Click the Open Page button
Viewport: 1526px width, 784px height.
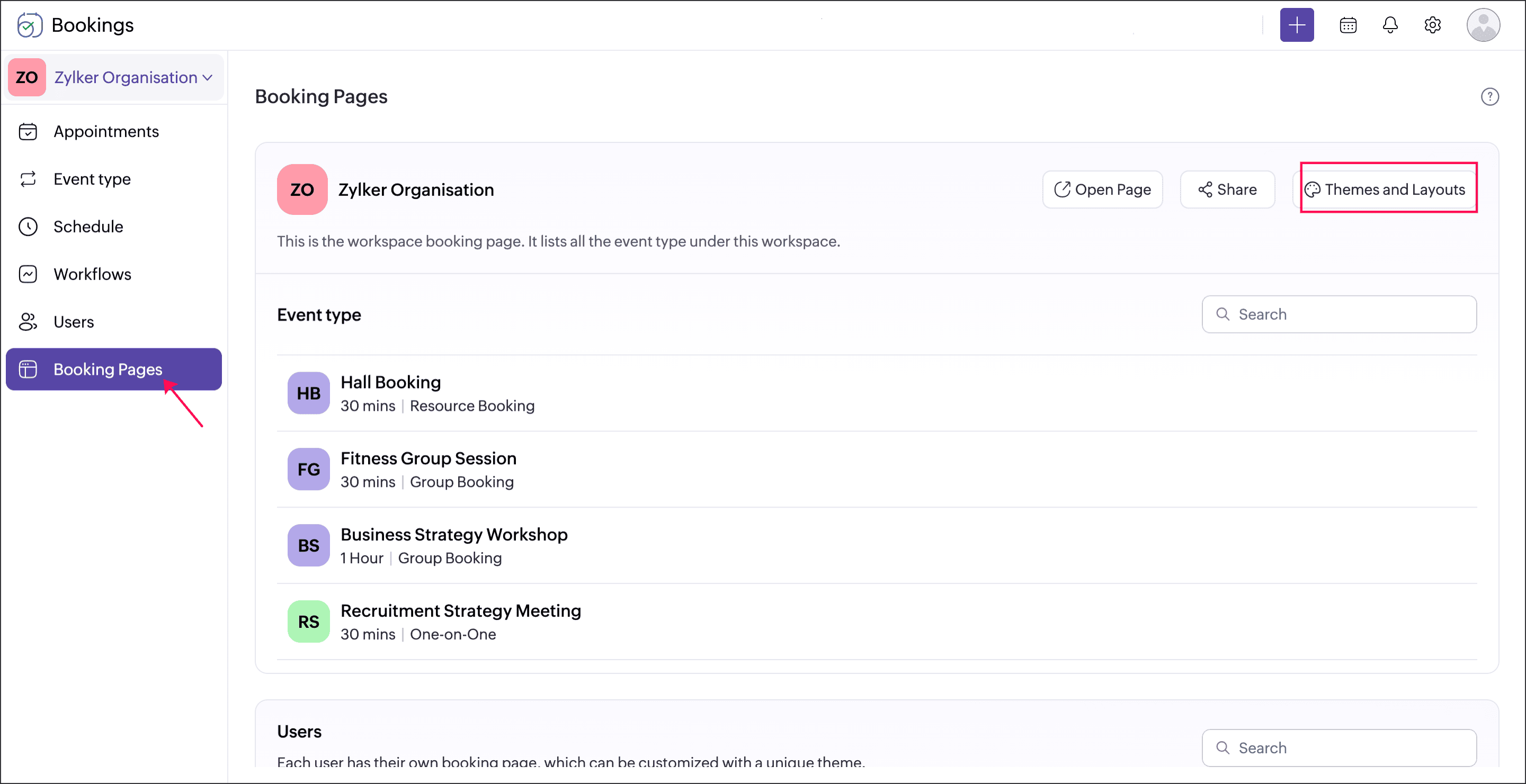1102,190
